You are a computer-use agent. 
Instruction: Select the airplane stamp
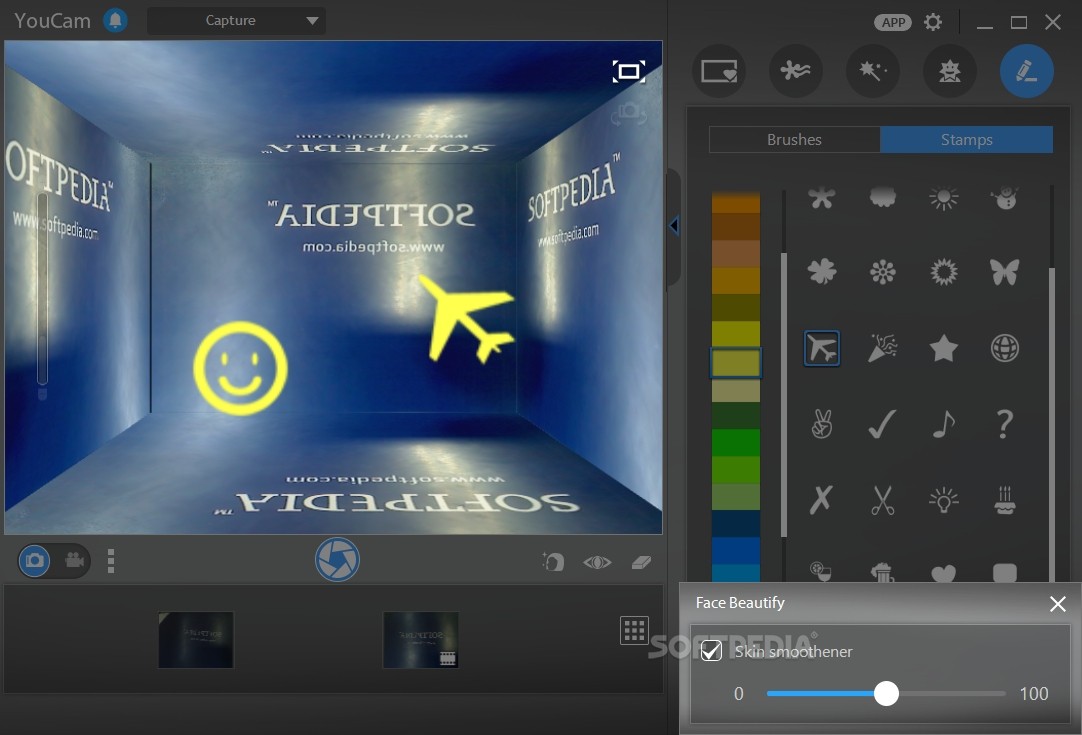(822, 348)
